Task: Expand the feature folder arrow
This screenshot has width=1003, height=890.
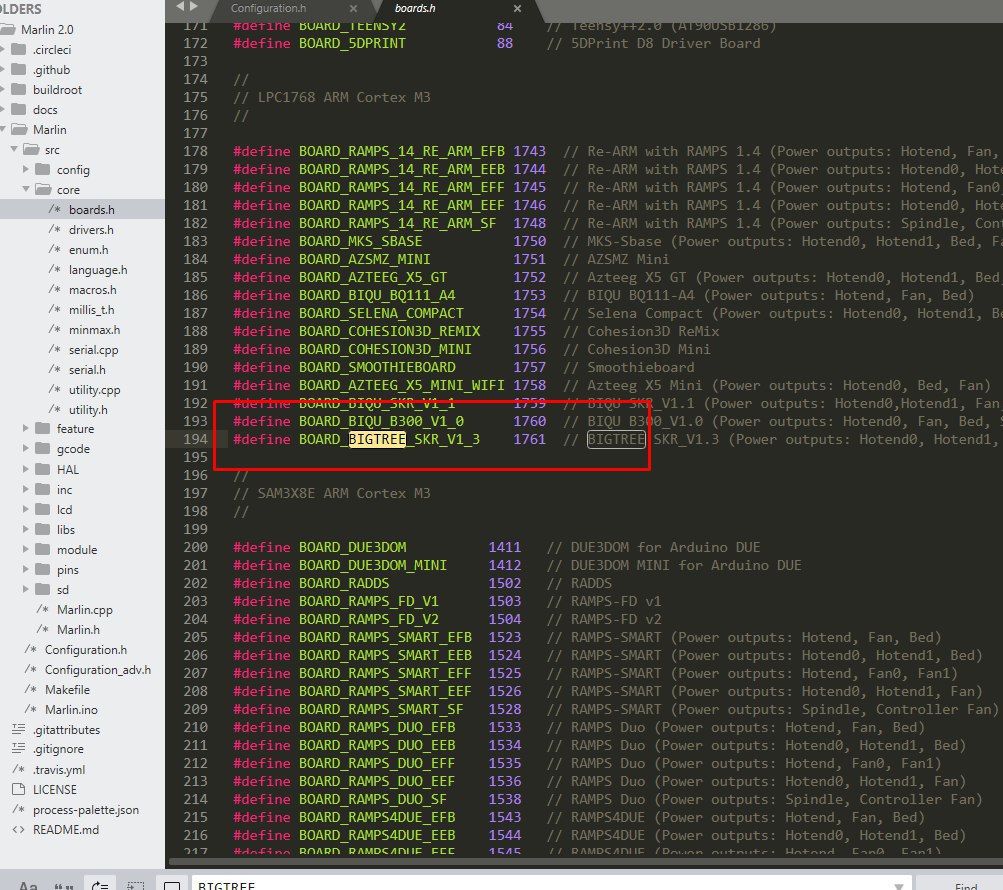Action: 26,428
